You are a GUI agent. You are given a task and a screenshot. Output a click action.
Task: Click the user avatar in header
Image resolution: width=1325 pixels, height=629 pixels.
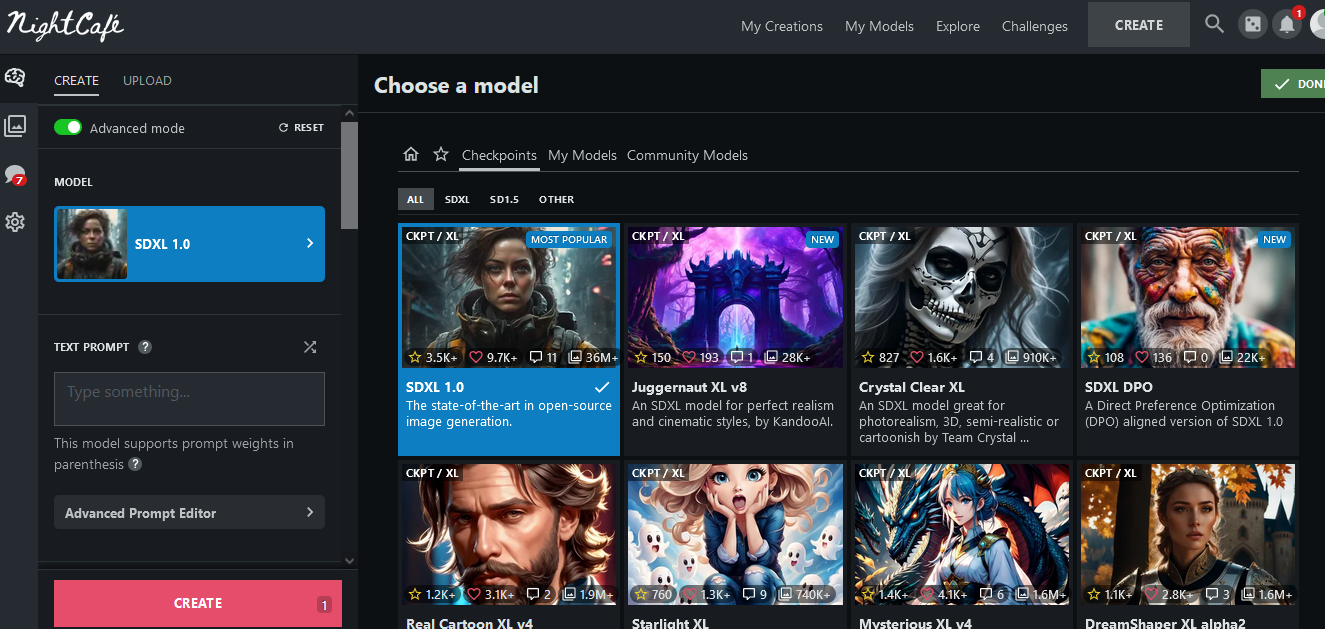pyautogui.click(x=1318, y=25)
